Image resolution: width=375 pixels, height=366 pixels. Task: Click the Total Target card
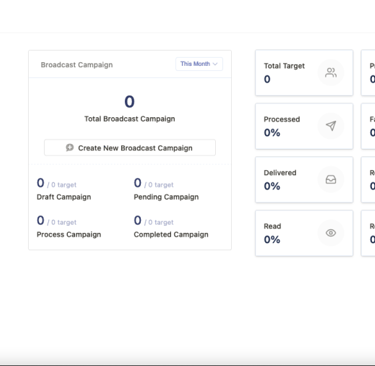coord(304,73)
